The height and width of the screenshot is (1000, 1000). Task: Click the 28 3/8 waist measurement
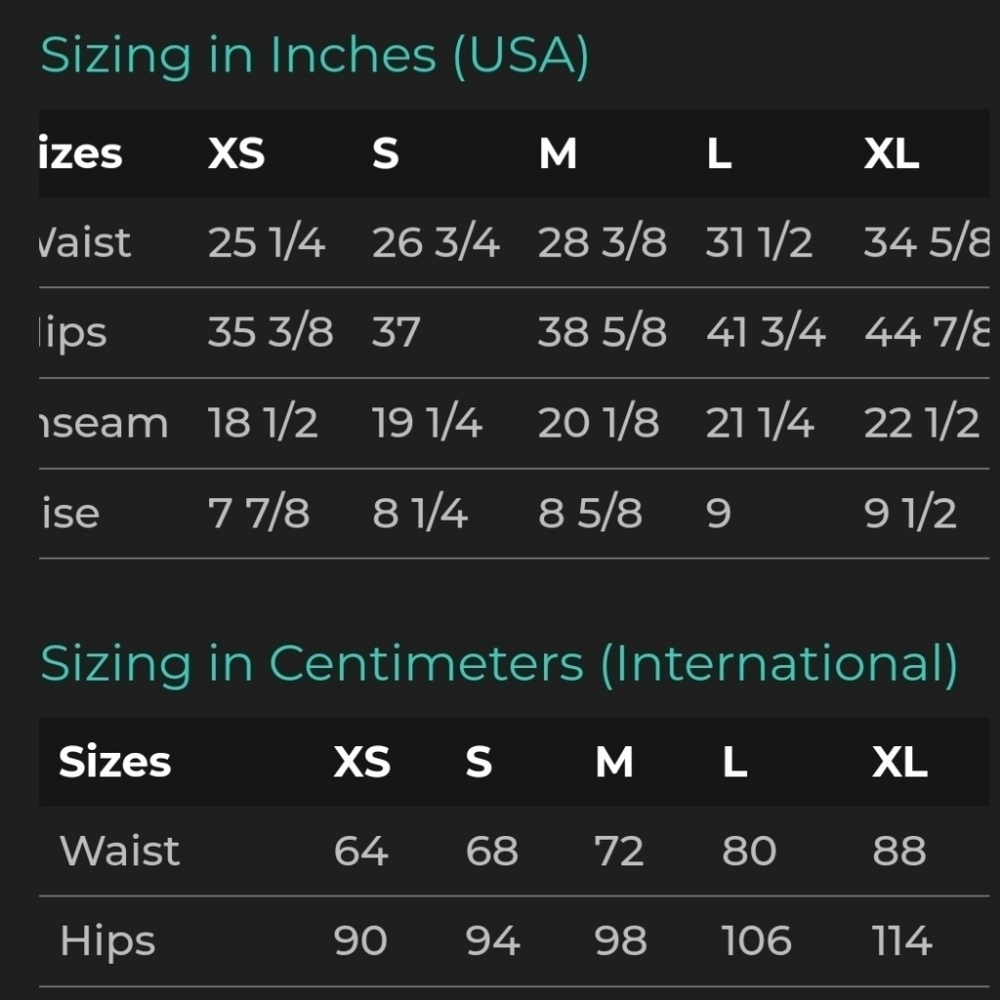coord(601,243)
